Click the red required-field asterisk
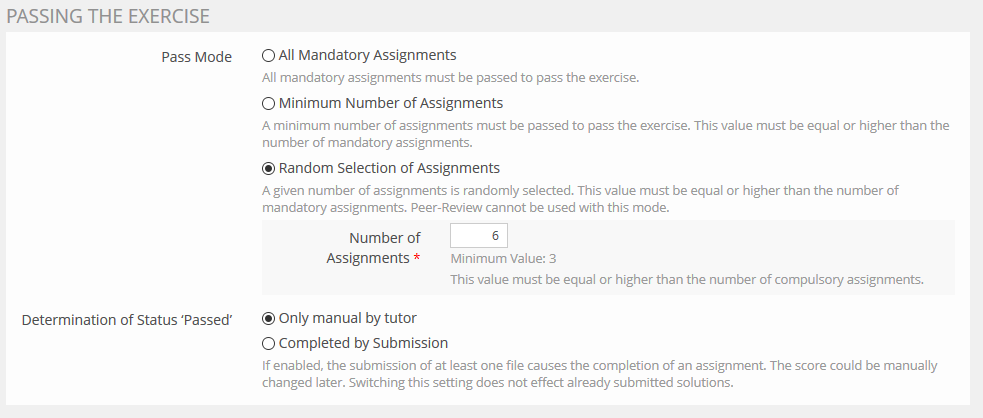 [x=417, y=258]
